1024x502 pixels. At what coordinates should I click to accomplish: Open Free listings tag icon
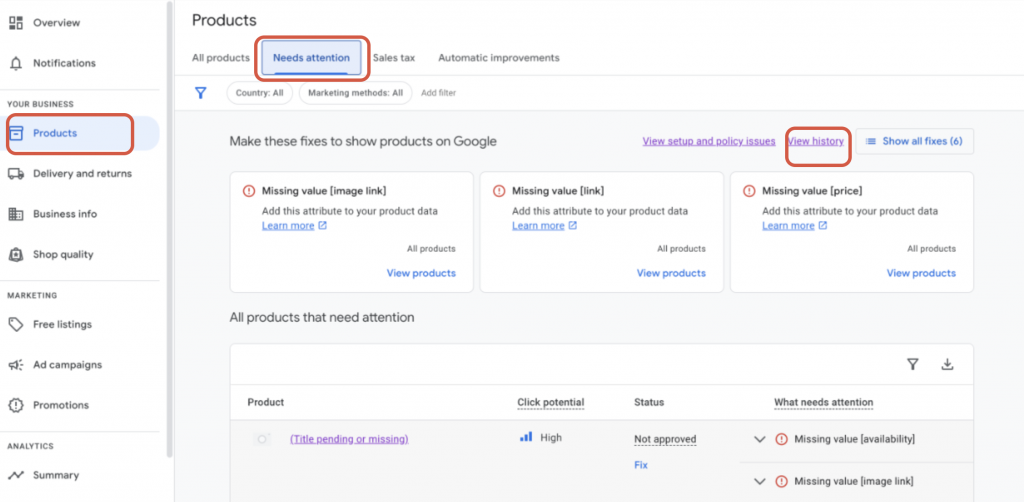[16, 324]
